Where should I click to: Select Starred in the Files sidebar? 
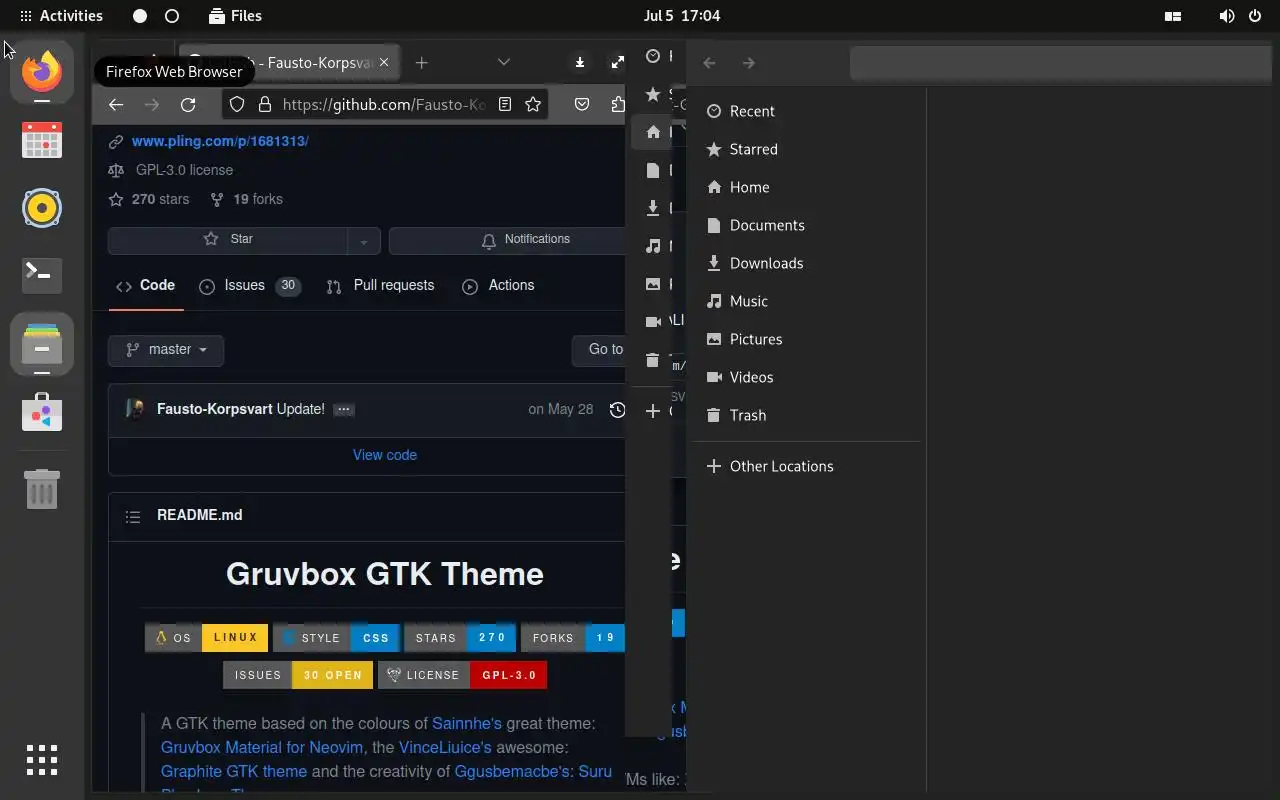point(806,149)
